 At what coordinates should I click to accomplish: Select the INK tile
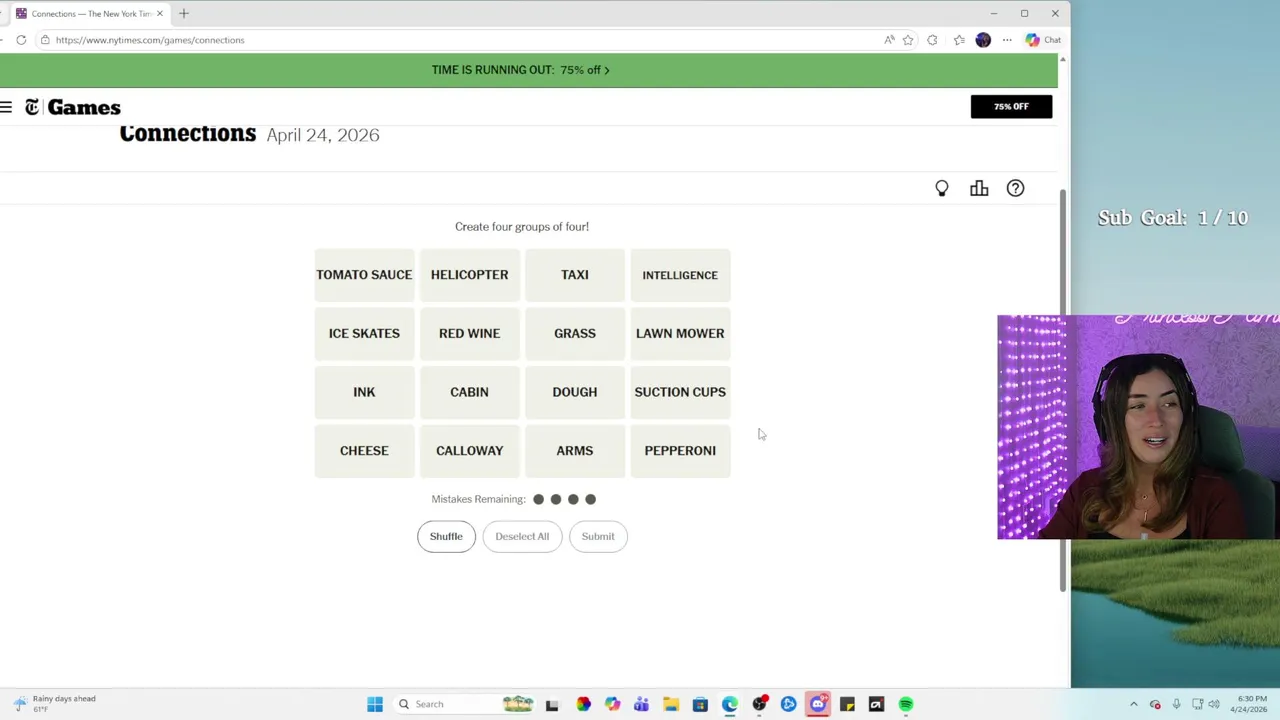pos(364,392)
